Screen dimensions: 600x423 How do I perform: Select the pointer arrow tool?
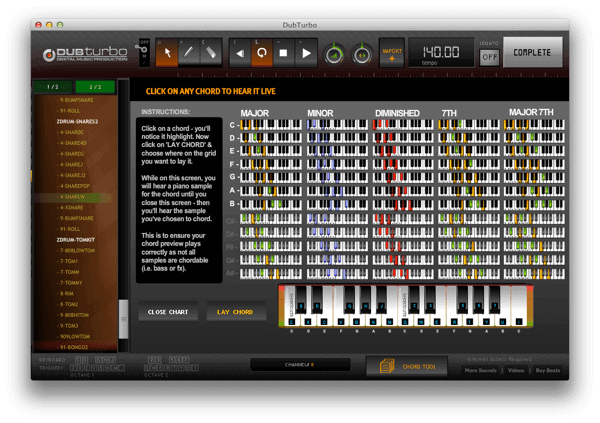coord(167,53)
